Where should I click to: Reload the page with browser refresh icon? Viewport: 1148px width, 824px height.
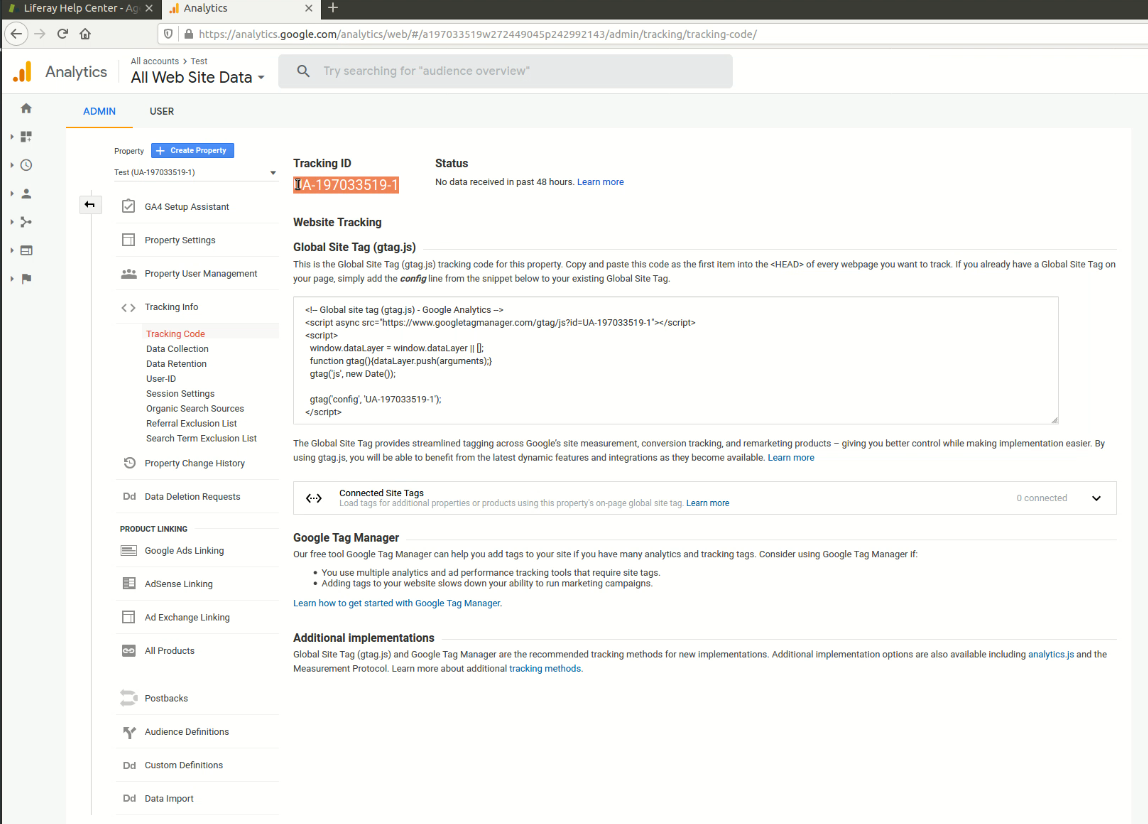(63, 34)
